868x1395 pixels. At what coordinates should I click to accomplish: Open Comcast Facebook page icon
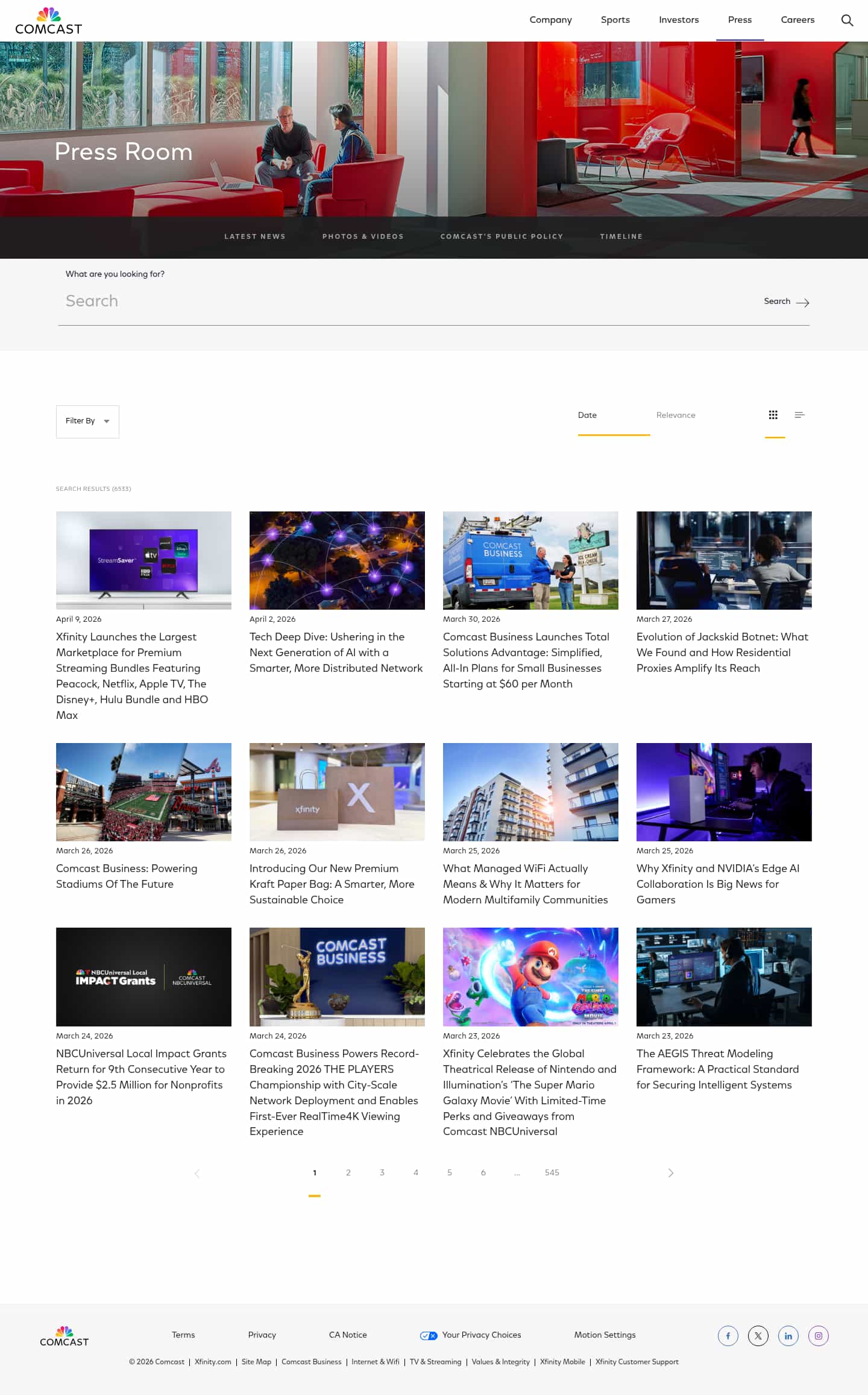click(x=728, y=1336)
